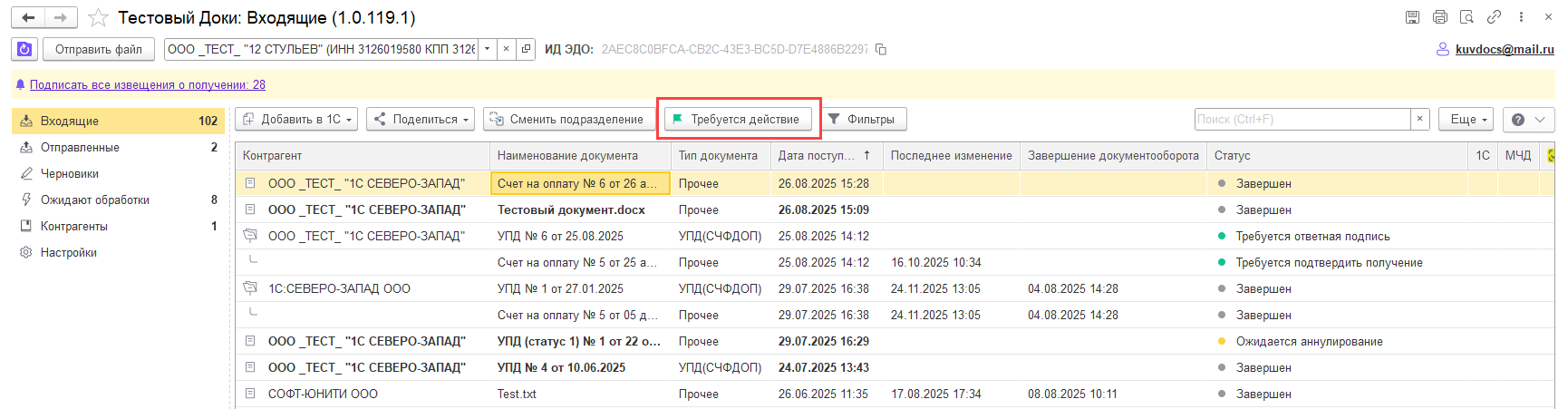The width and height of the screenshot is (1568, 409).
Task: Expand the organization dropdown arrow
Action: click(x=488, y=49)
